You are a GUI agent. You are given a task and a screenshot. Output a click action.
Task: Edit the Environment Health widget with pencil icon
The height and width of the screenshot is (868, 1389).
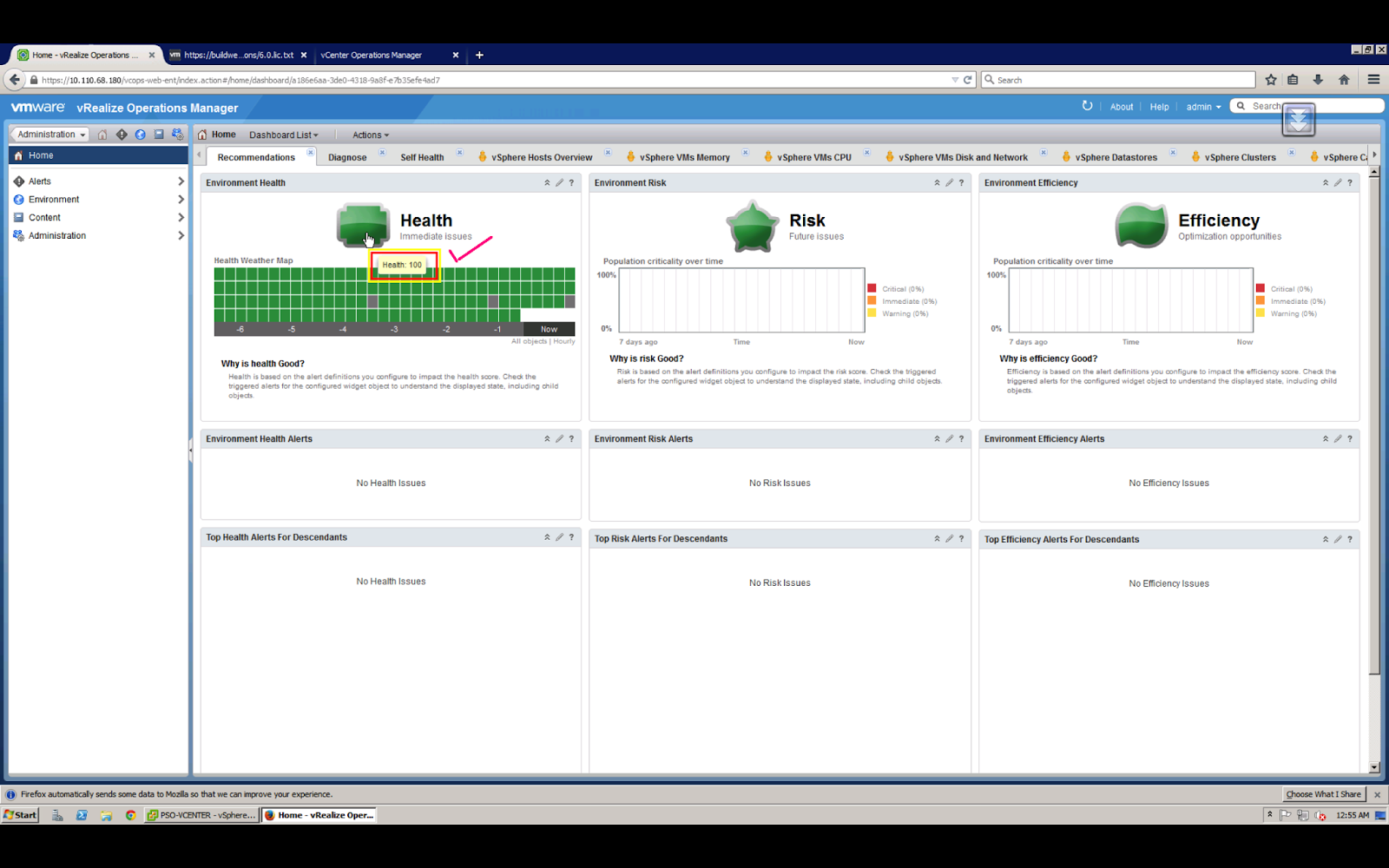tap(559, 183)
